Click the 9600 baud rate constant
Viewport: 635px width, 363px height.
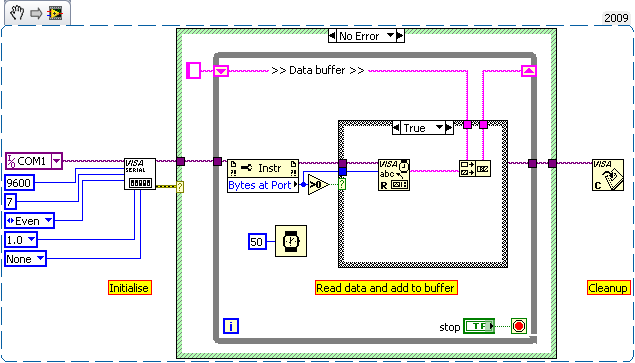click(19, 183)
